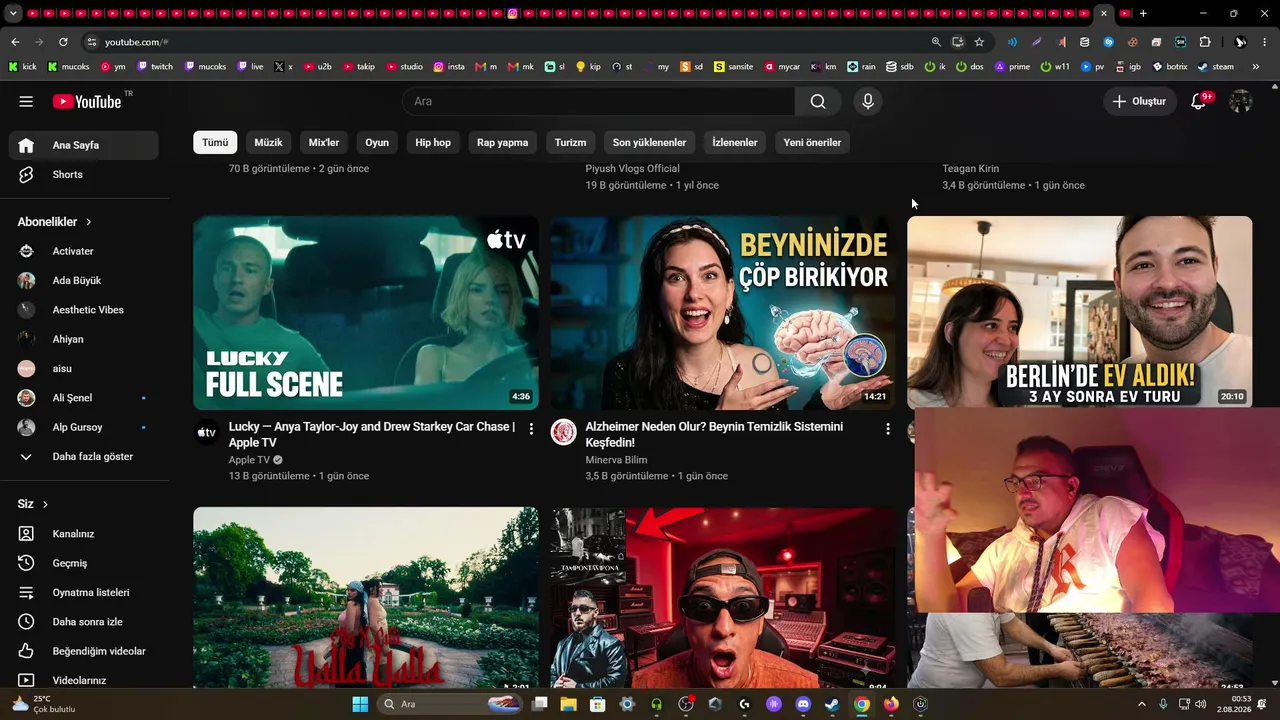Click the Minerva Bilim channel avatar
Screen dimensions: 1280x720
coord(563,432)
